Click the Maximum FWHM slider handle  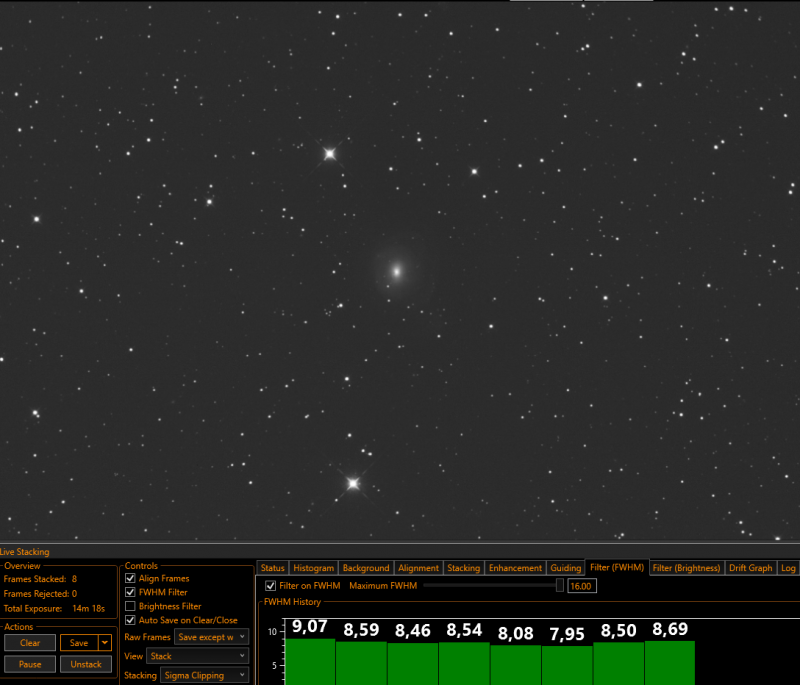(x=560, y=586)
